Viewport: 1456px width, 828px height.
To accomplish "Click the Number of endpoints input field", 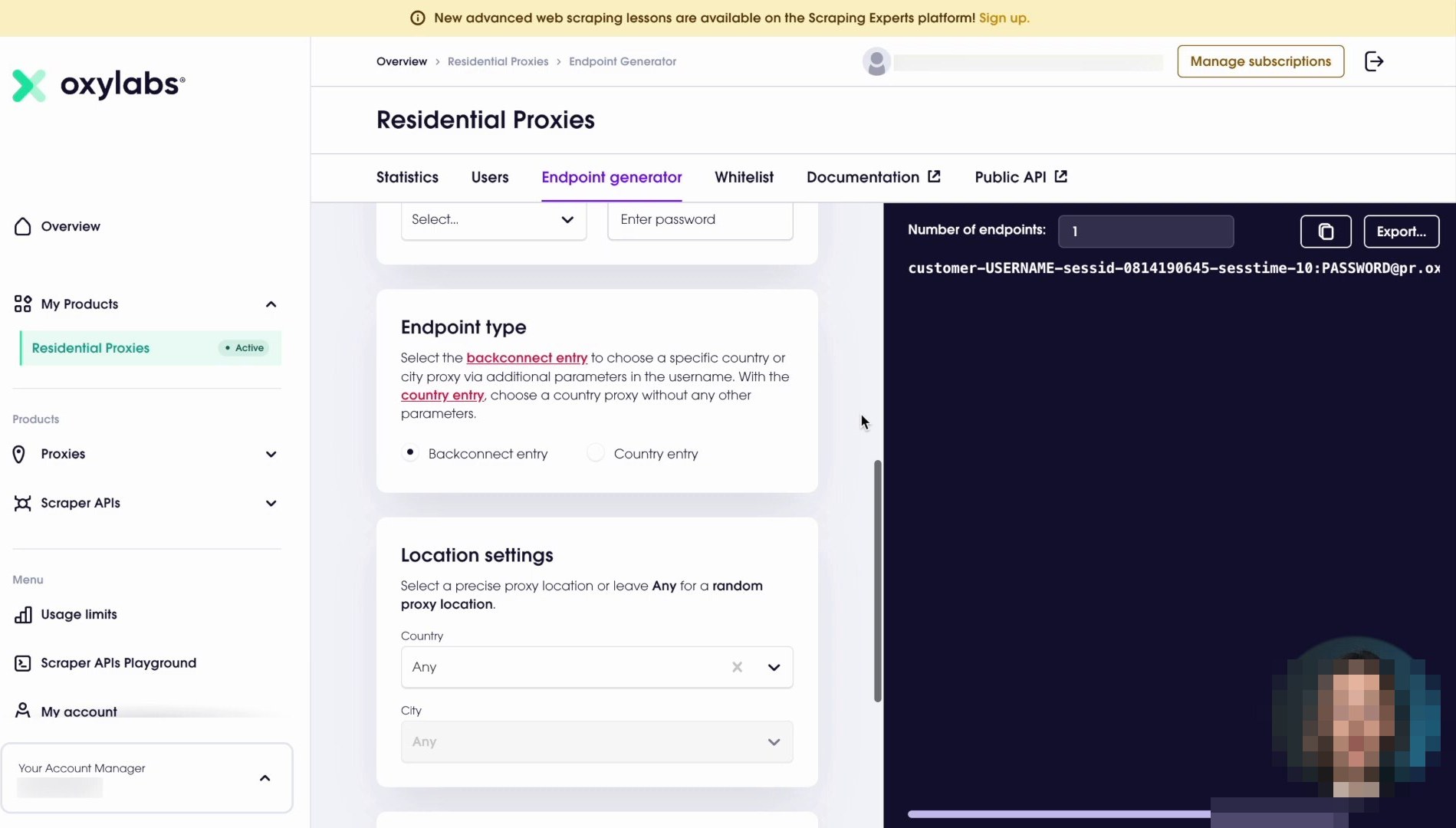I will tap(1145, 232).
